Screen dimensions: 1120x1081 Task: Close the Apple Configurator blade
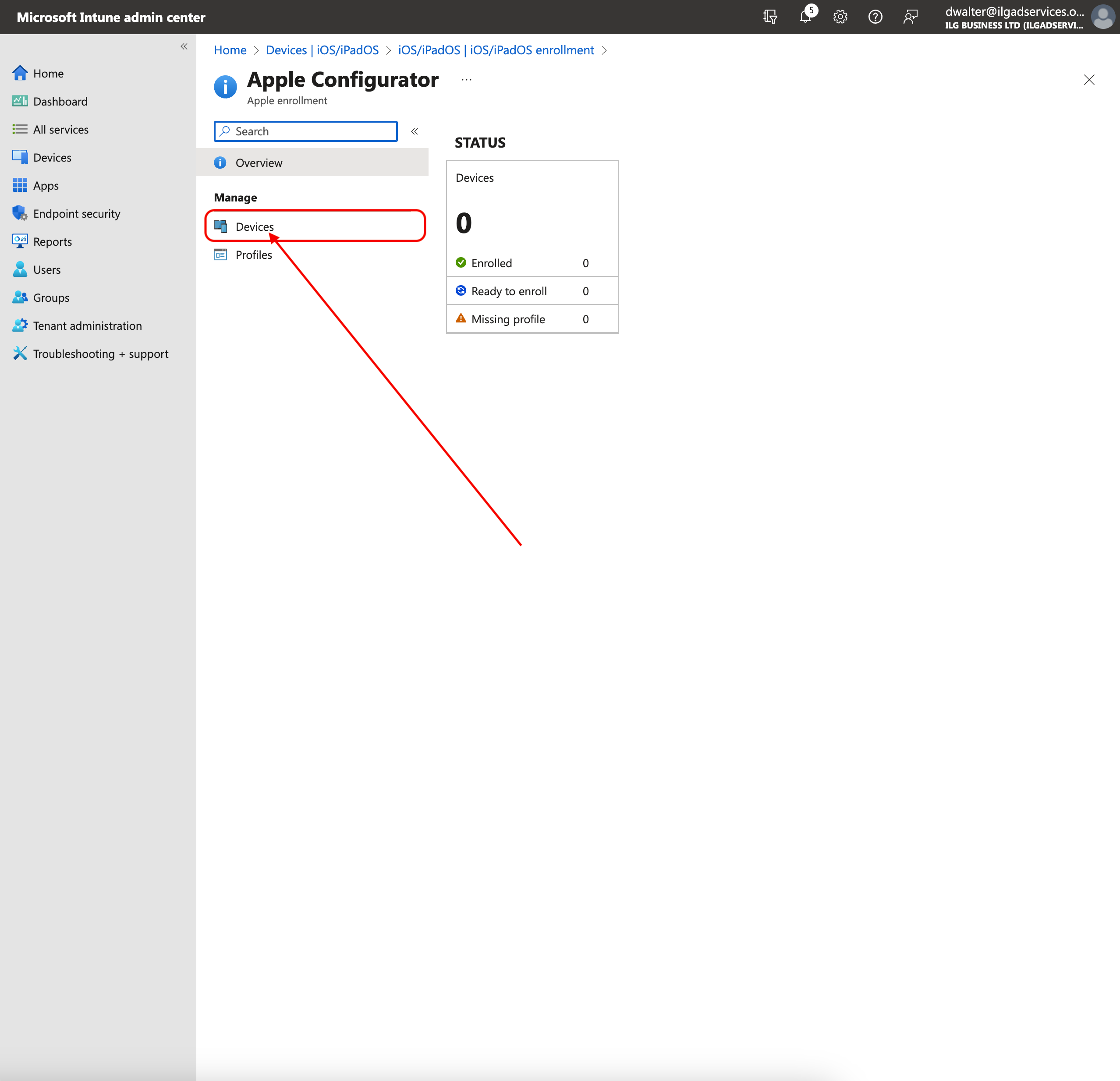[1089, 80]
